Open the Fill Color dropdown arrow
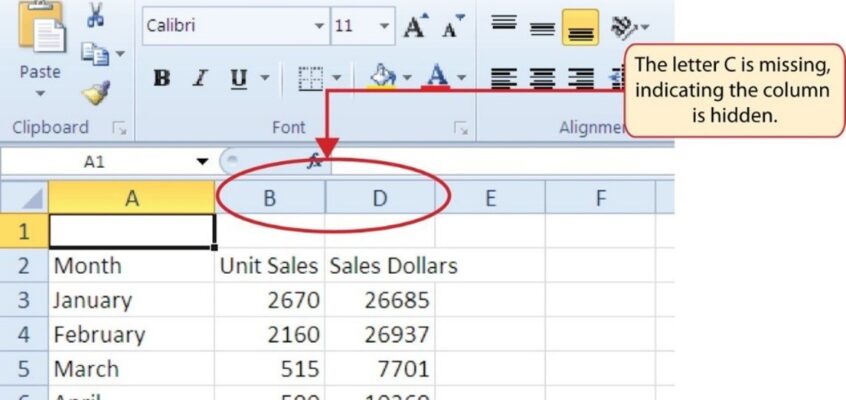 (x=407, y=77)
